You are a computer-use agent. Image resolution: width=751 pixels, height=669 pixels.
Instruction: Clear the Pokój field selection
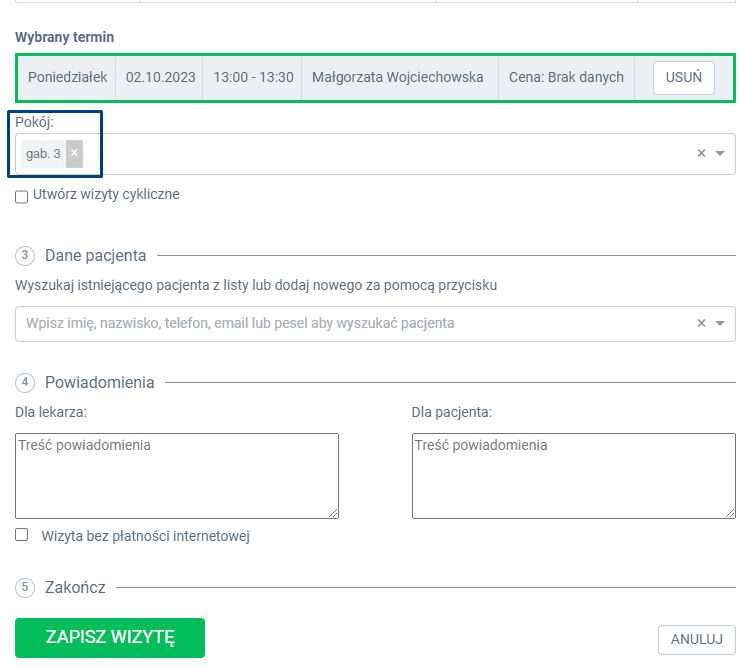(x=701, y=154)
